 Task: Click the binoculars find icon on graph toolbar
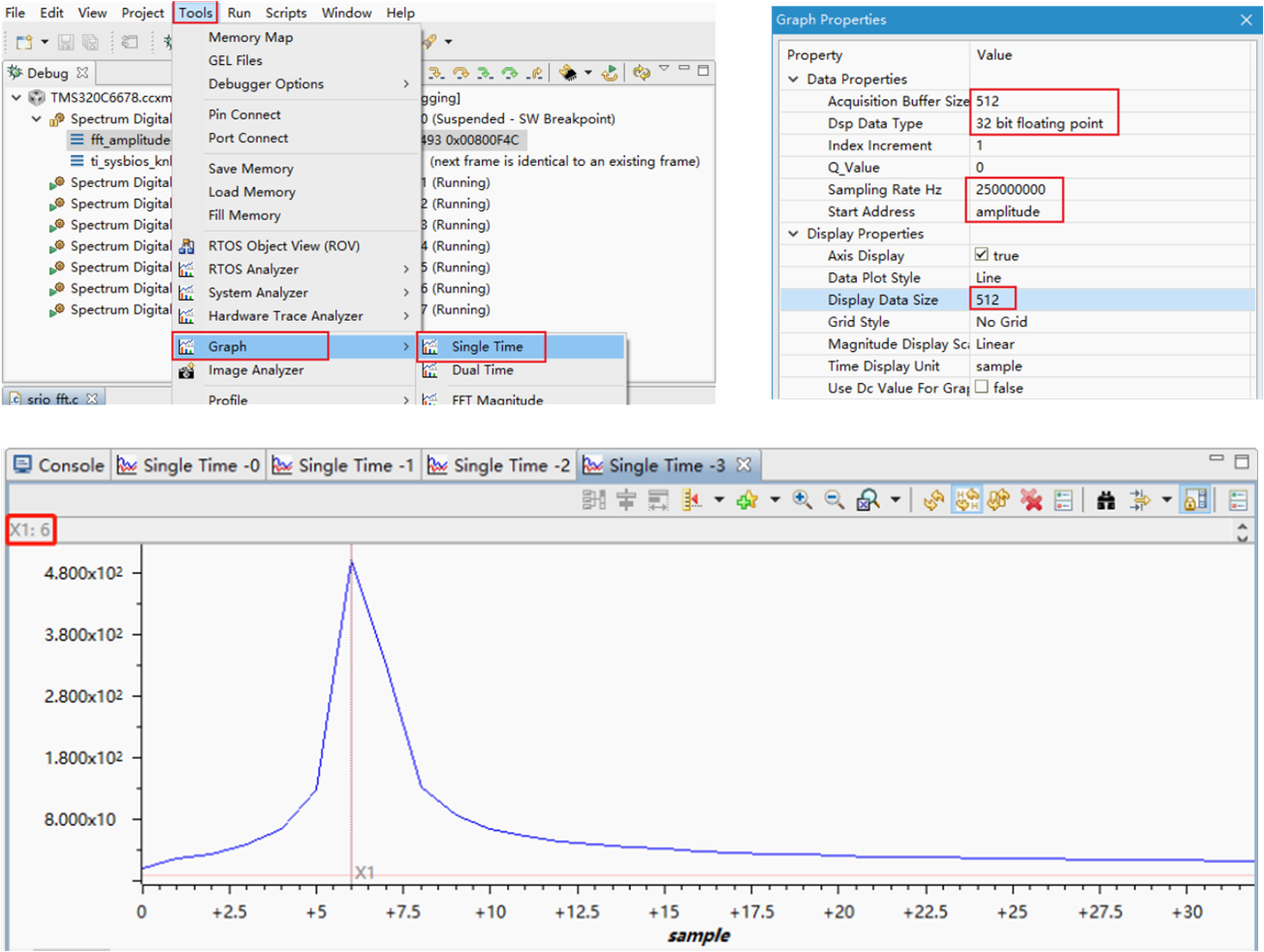pos(1106,500)
